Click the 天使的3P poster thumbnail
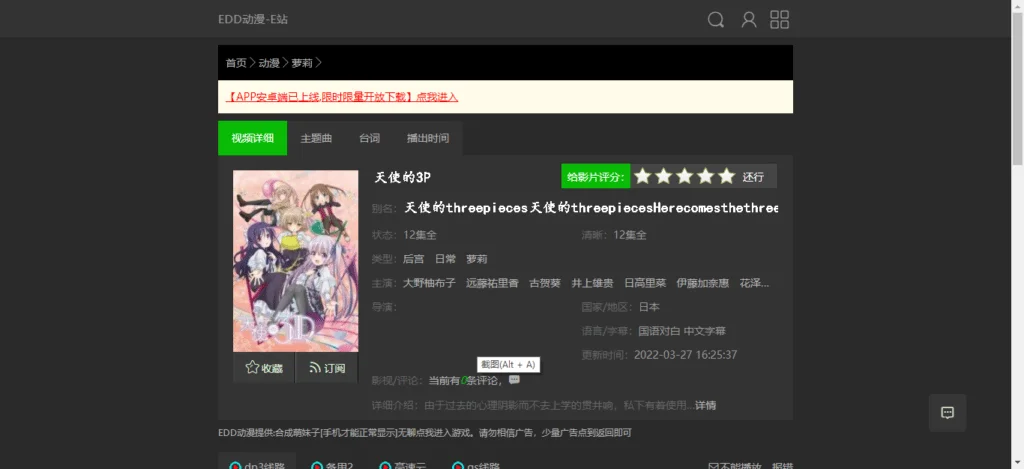This screenshot has width=1024, height=469. pos(295,260)
